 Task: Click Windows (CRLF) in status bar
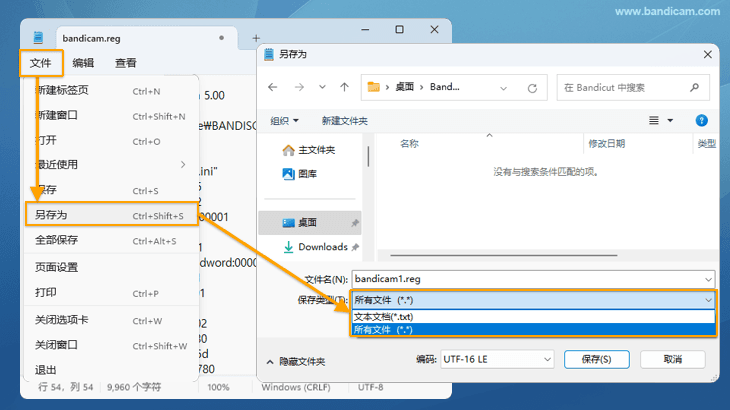tap(296, 387)
